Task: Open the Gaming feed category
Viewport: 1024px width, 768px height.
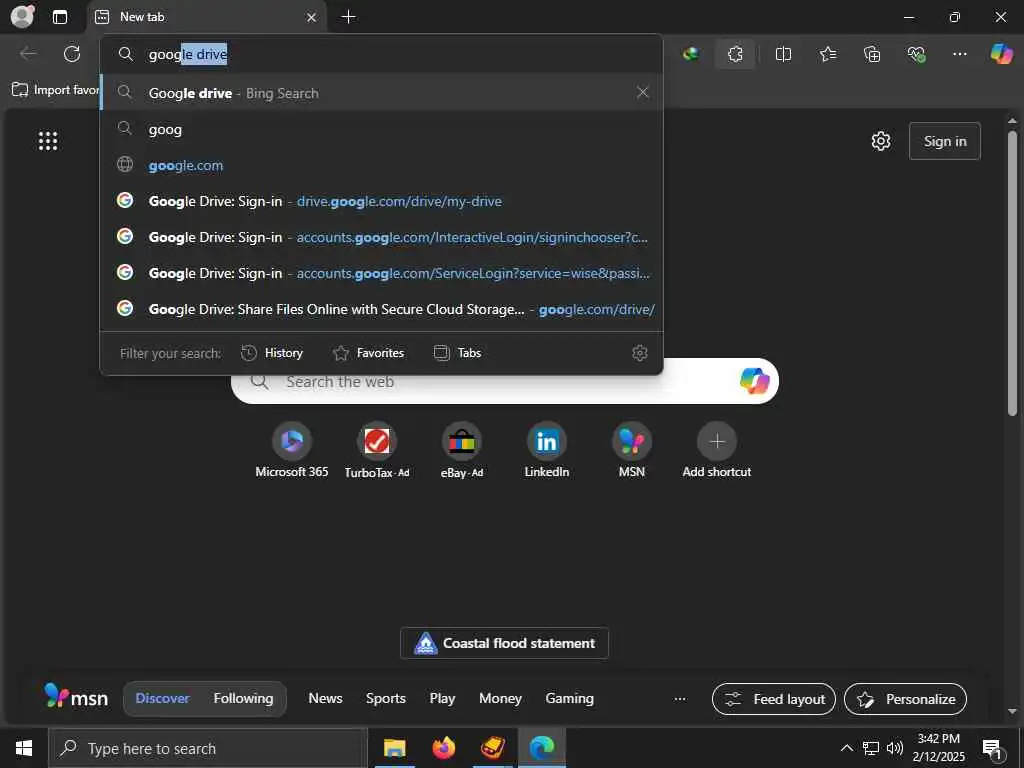Action: (x=569, y=698)
